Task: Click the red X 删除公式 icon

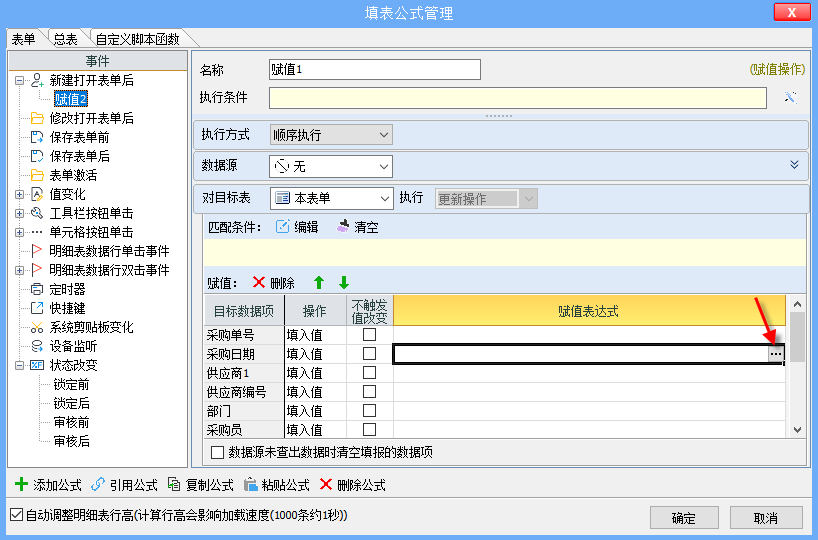Action: [x=326, y=484]
